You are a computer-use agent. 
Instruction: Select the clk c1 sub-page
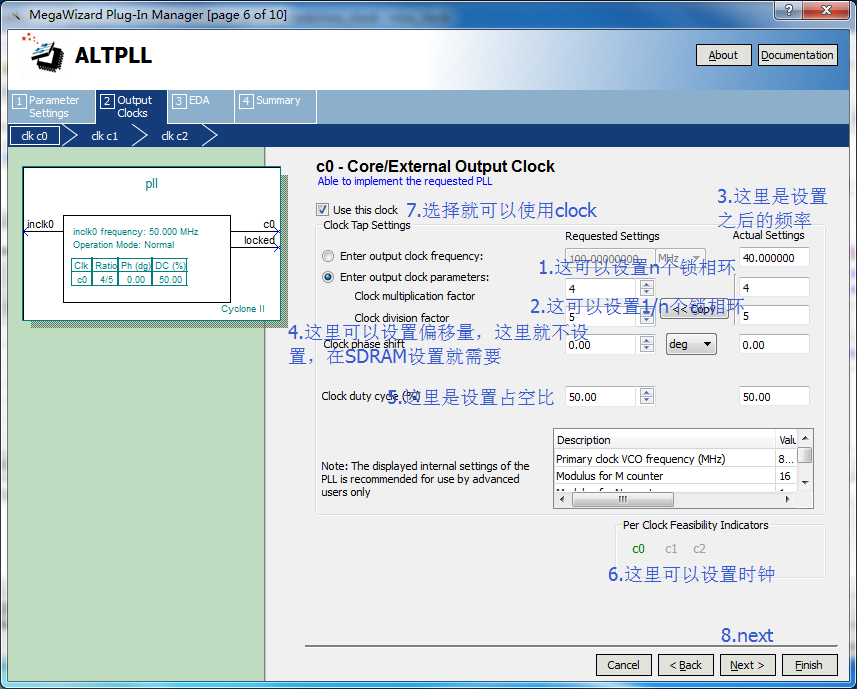(x=104, y=136)
